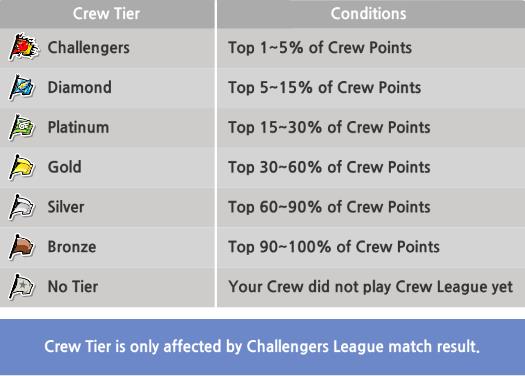Click Top 1~5% of Crew Points condition
525x376 pixels.
tap(320, 48)
